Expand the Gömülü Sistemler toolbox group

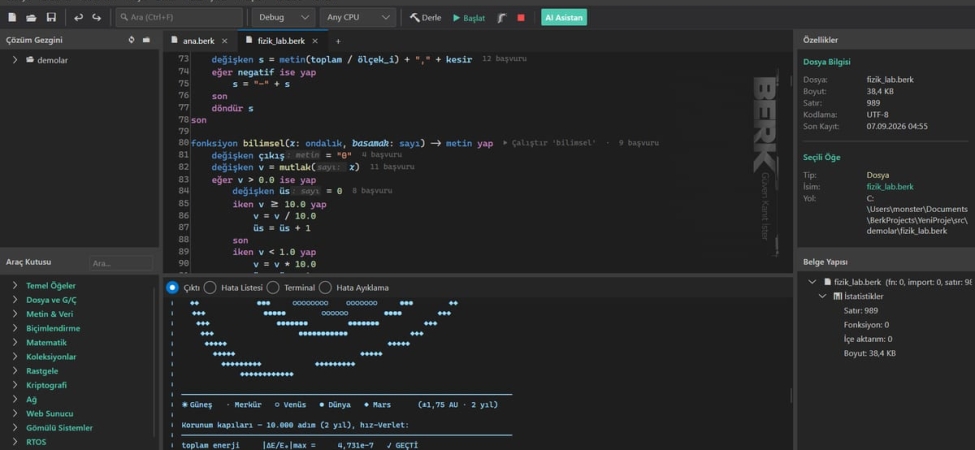[x=15, y=428]
